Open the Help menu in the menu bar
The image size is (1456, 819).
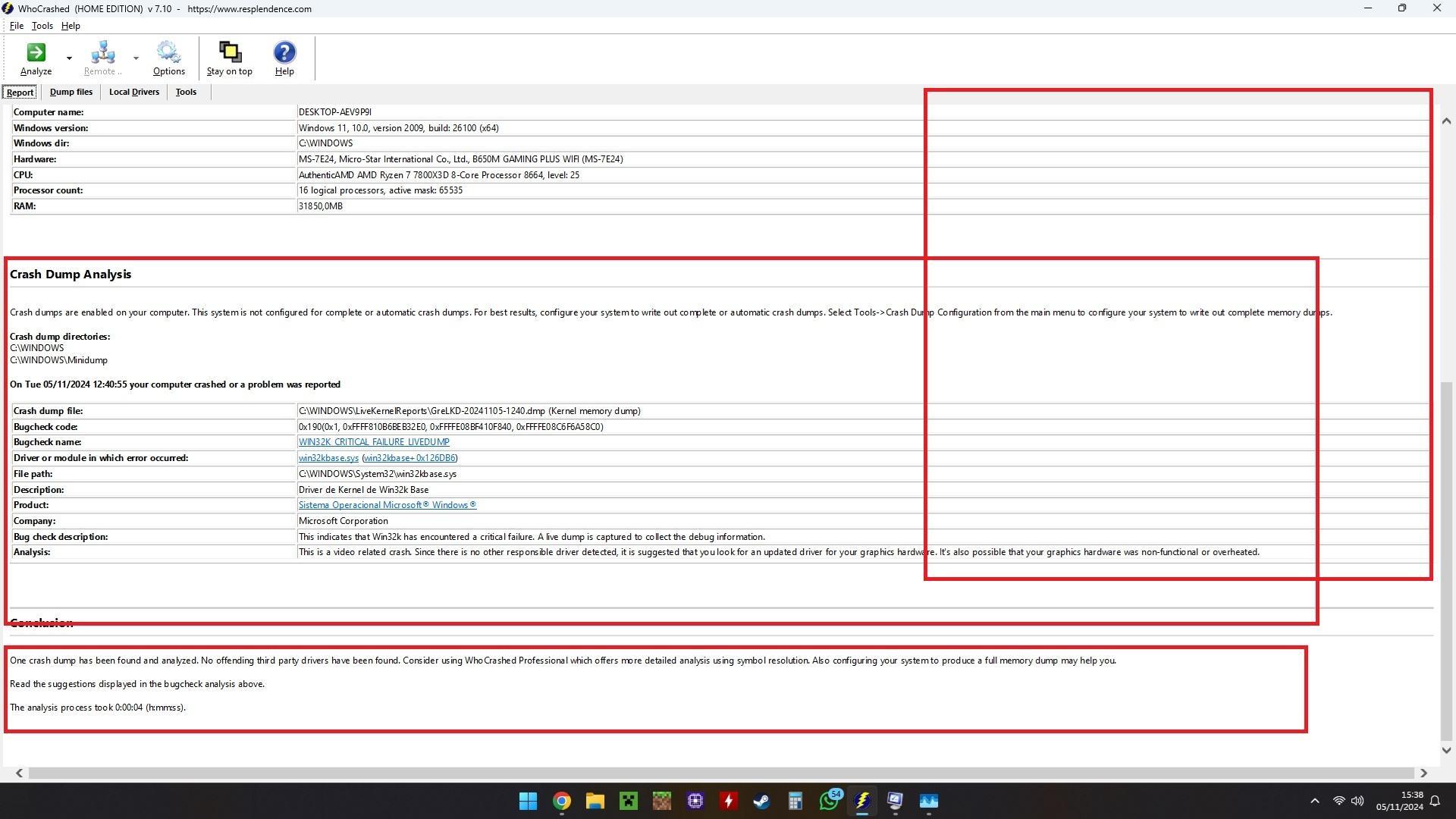pos(71,26)
